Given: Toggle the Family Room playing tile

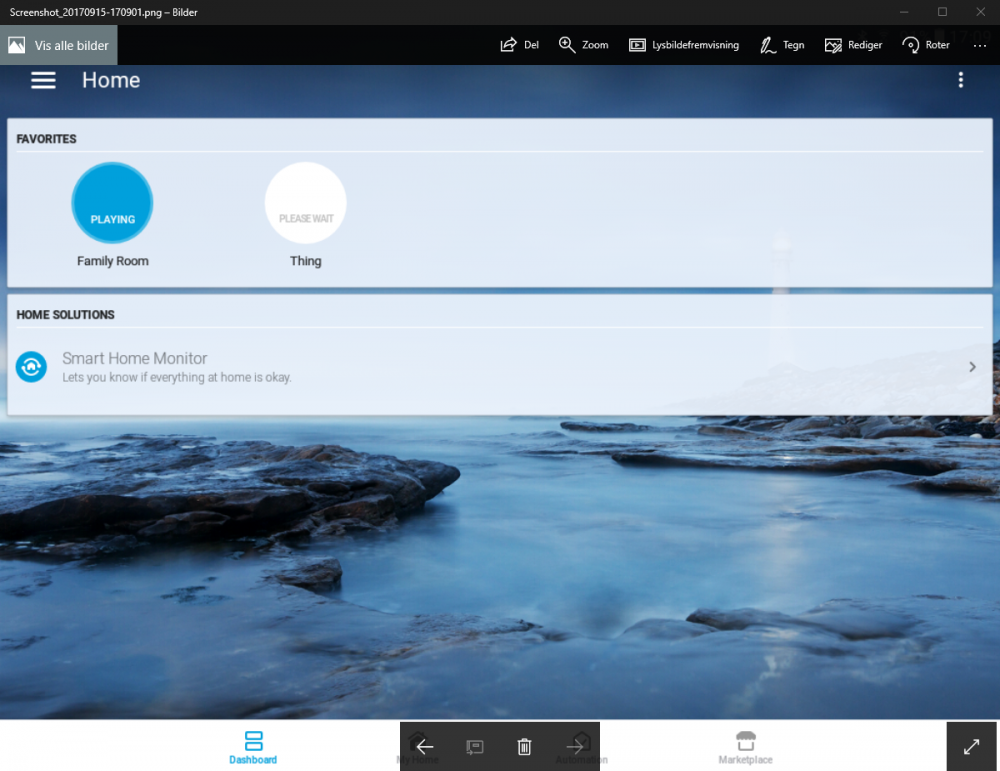Looking at the screenshot, I should point(112,203).
